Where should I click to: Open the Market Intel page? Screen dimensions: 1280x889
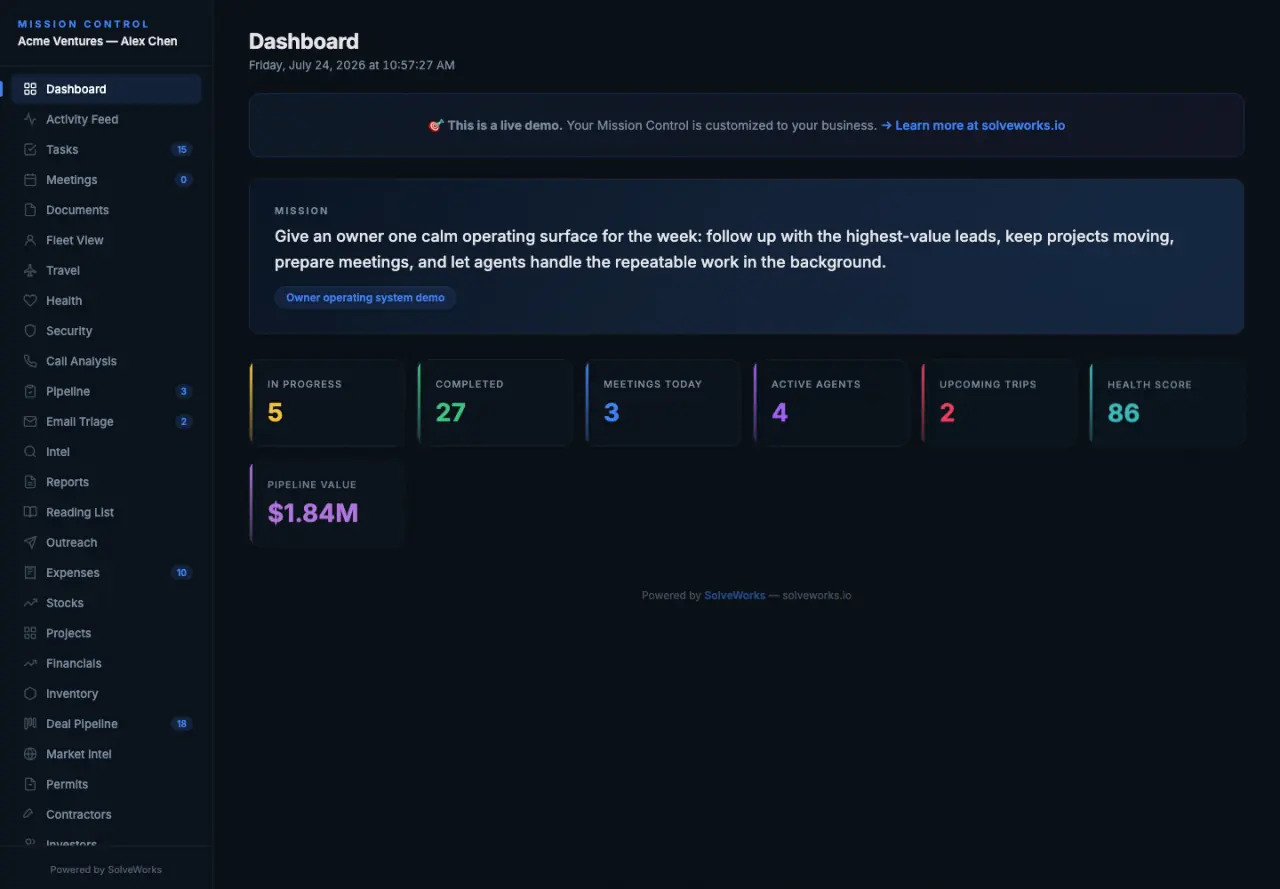107,754
